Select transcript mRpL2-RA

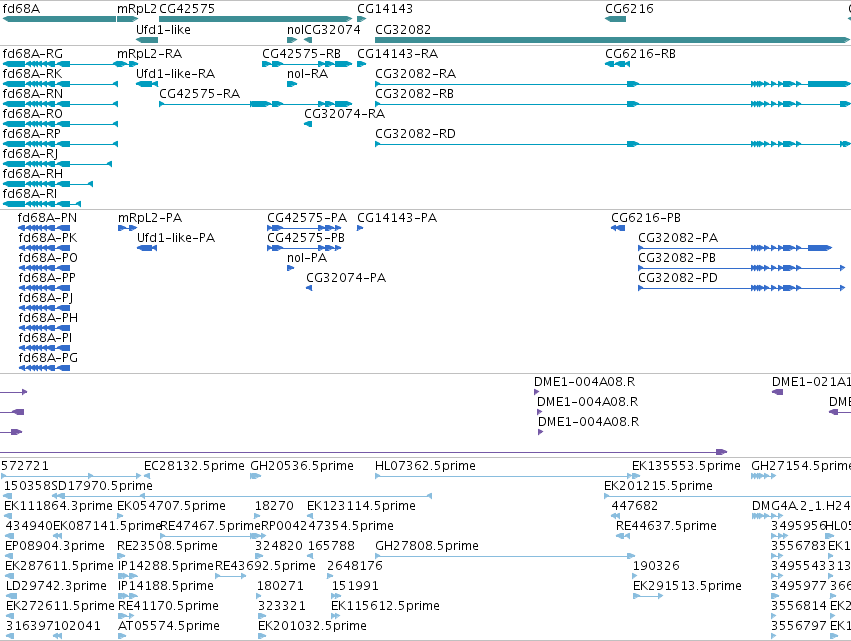click(x=149, y=54)
